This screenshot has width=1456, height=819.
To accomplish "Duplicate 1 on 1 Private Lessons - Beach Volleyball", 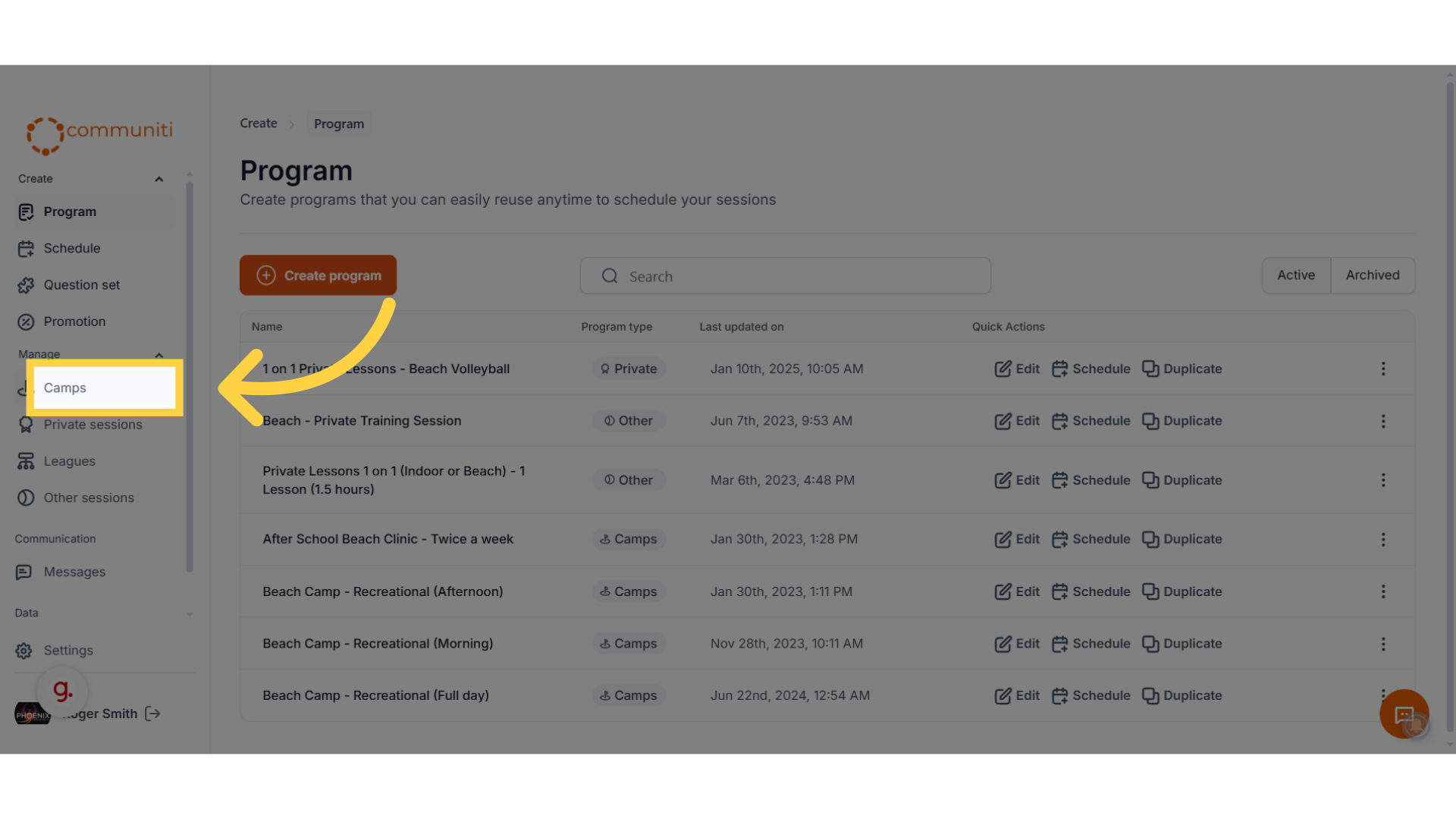I will point(1182,369).
